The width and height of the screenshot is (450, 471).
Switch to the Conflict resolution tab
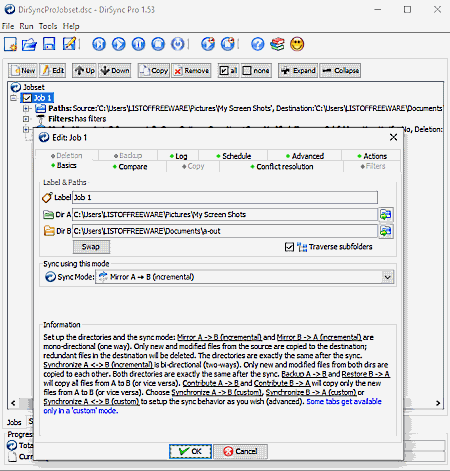coord(282,167)
